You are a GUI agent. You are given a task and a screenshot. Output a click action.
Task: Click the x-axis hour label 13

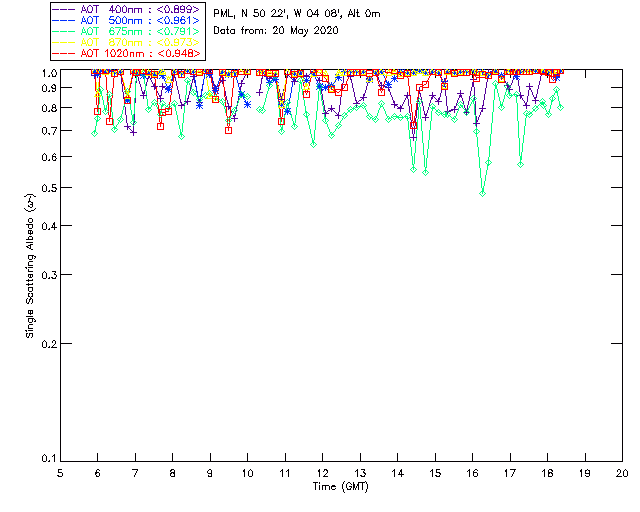[x=360, y=473]
